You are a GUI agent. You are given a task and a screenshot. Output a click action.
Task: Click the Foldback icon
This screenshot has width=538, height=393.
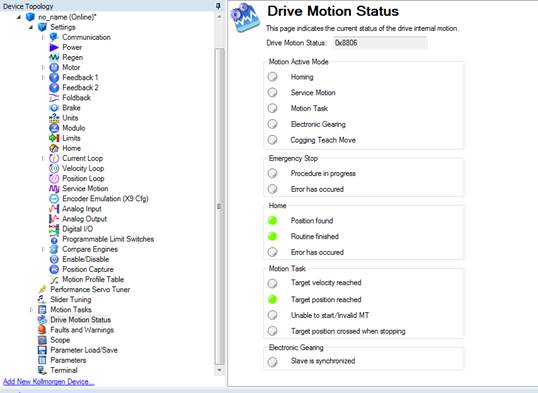[54, 98]
